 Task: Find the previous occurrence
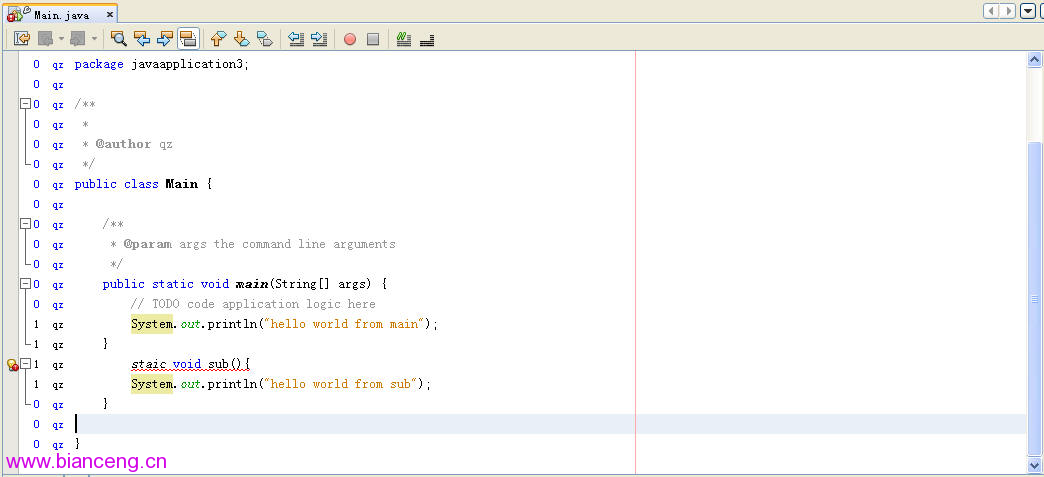tap(142, 39)
